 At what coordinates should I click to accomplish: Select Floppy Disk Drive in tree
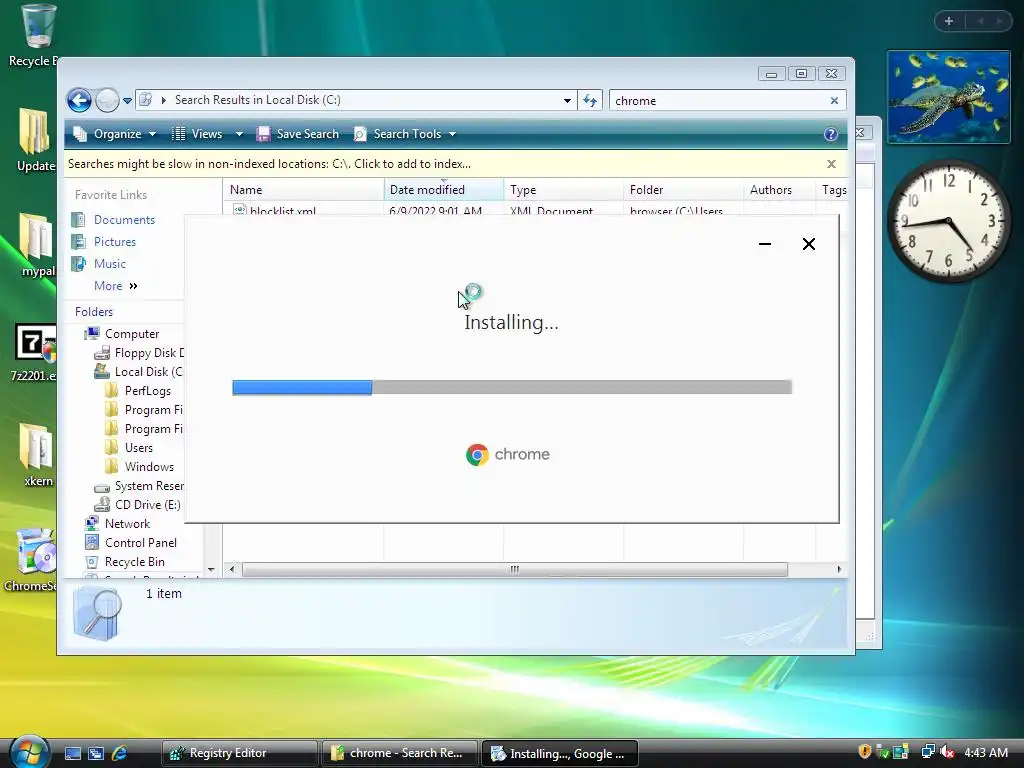(x=139, y=353)
